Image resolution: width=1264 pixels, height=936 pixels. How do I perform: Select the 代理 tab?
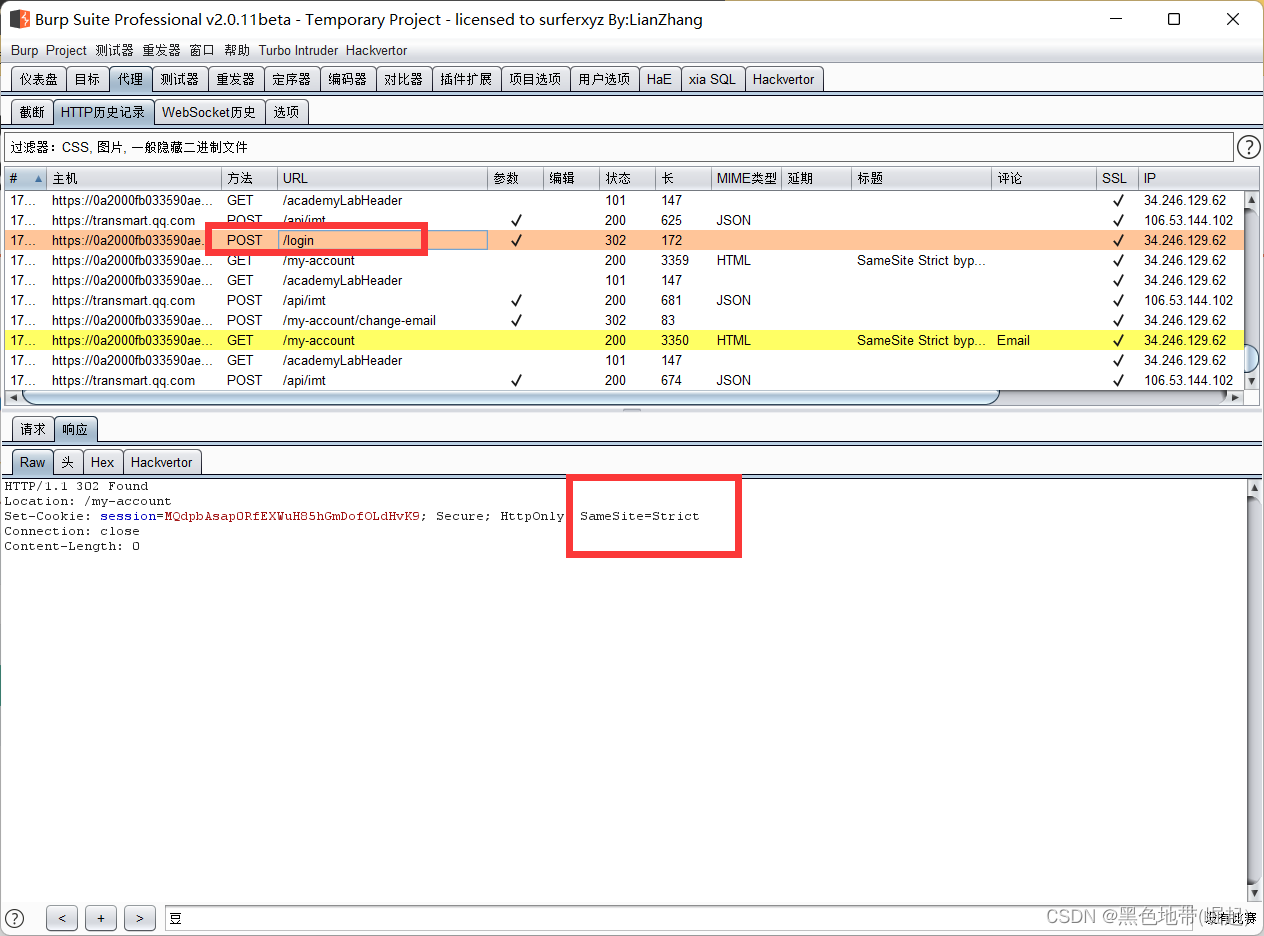click(130, 79)
